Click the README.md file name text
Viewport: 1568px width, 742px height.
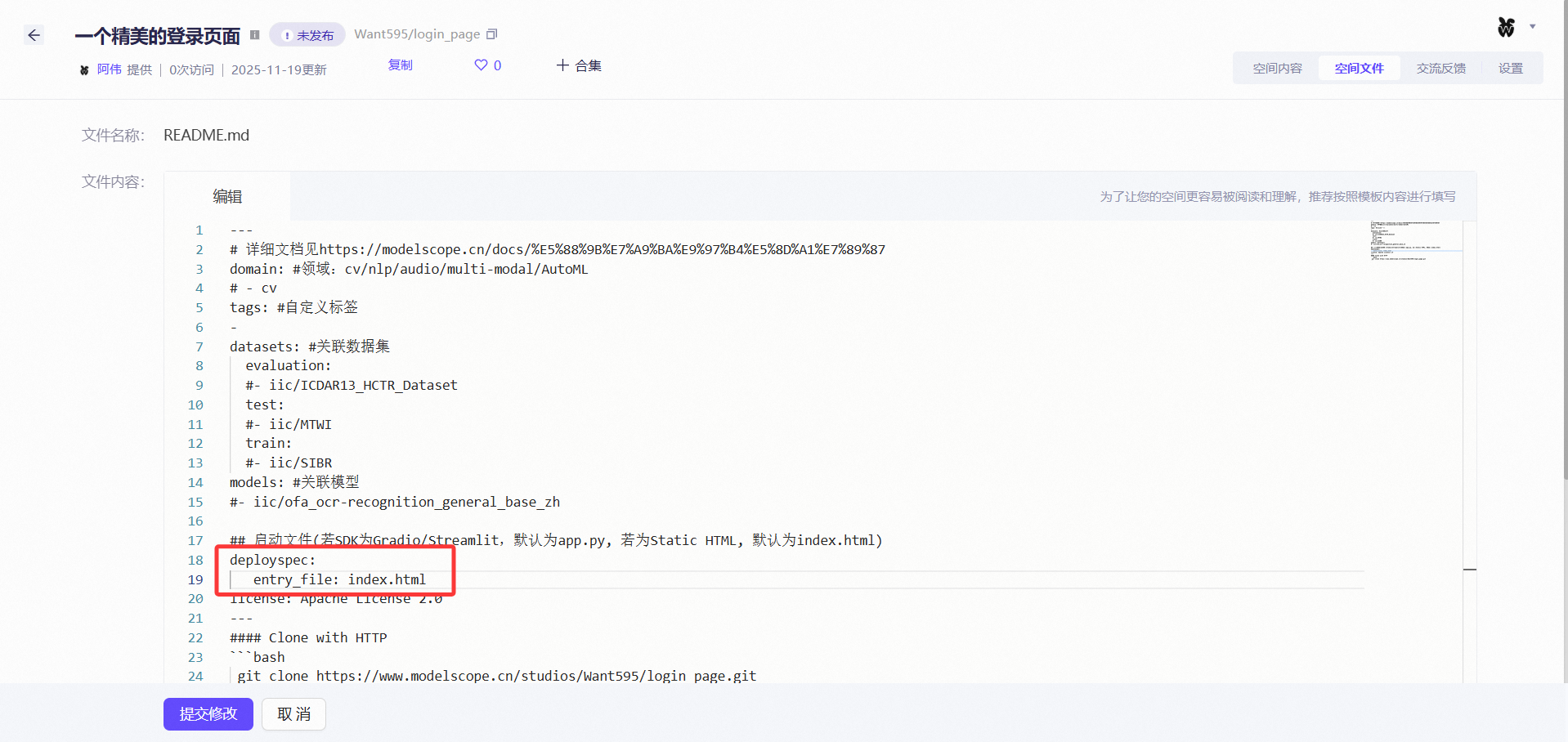click(206, 135)
